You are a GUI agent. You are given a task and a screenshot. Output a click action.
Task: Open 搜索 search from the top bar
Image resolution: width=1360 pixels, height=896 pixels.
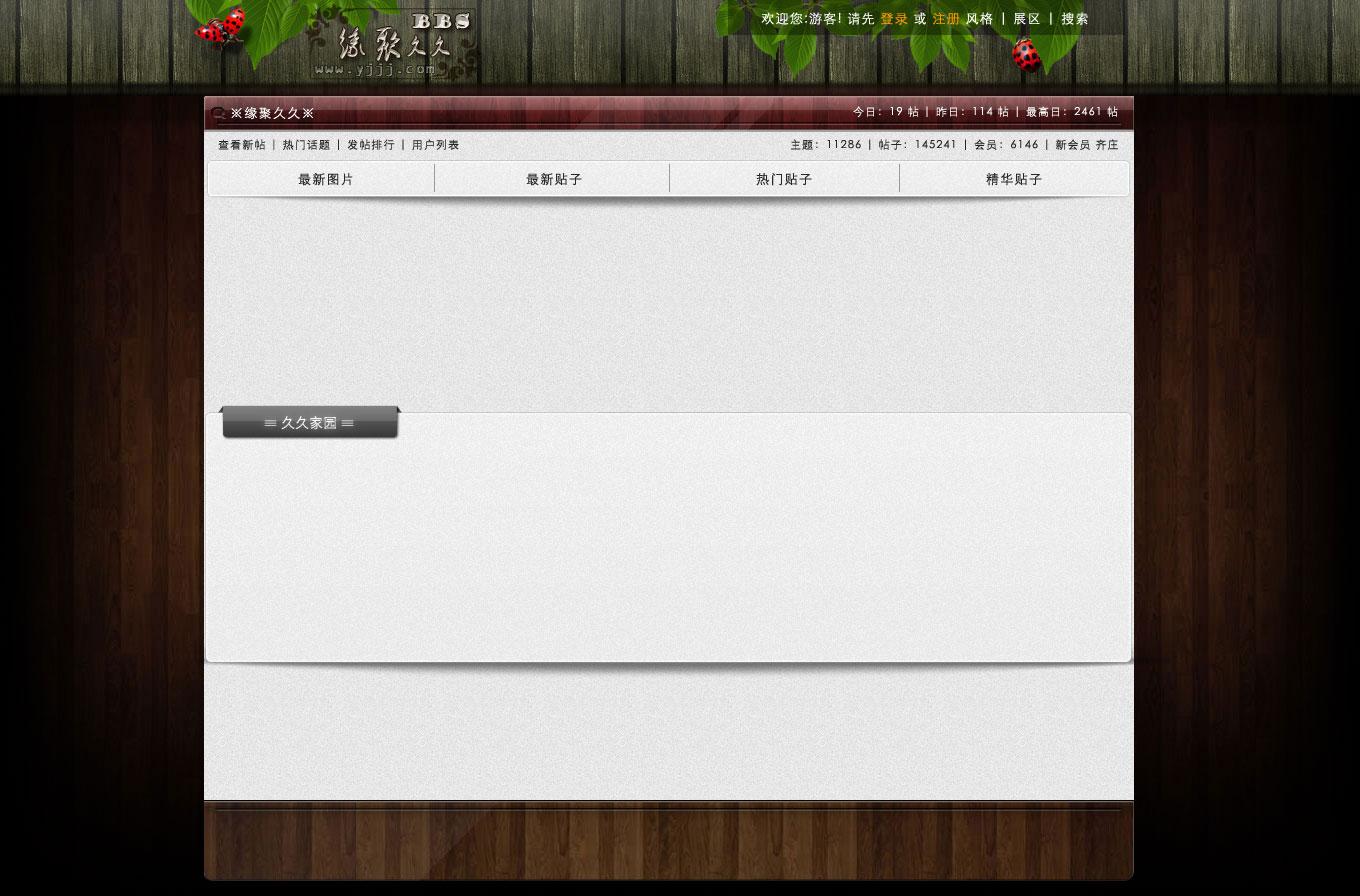point(1075,19)
